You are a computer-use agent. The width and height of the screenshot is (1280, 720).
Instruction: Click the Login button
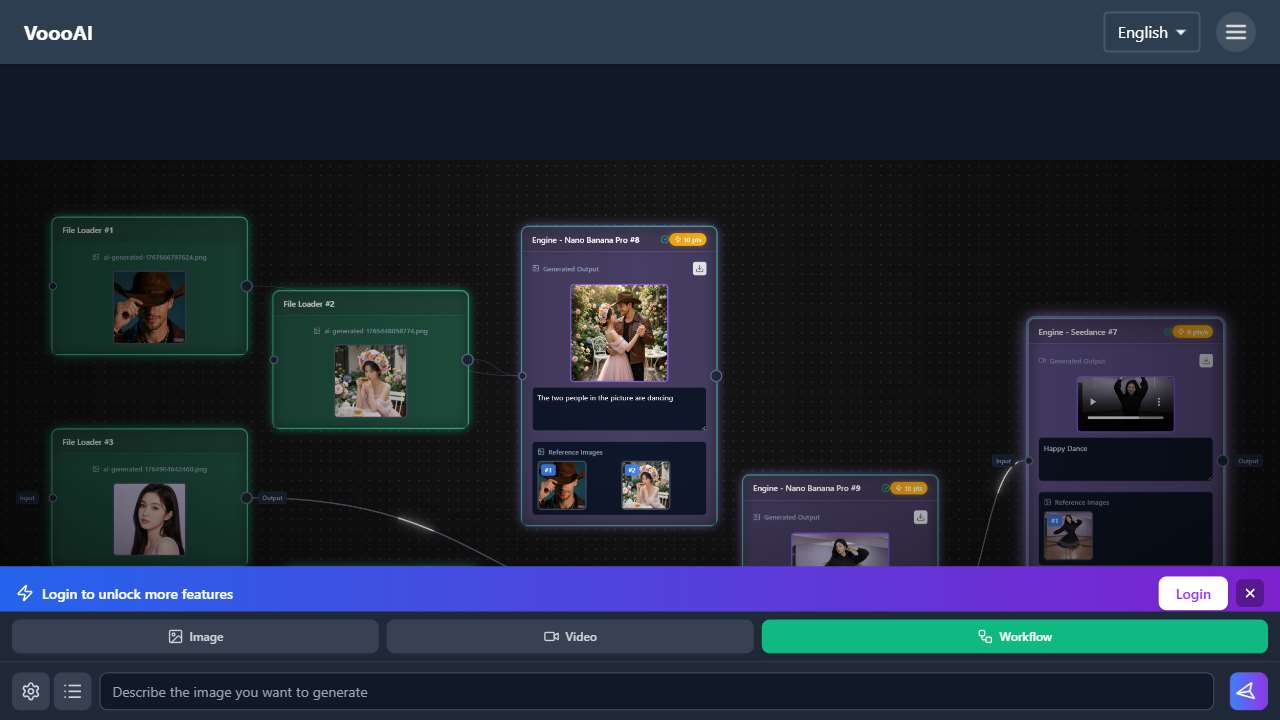point(1193,593)
